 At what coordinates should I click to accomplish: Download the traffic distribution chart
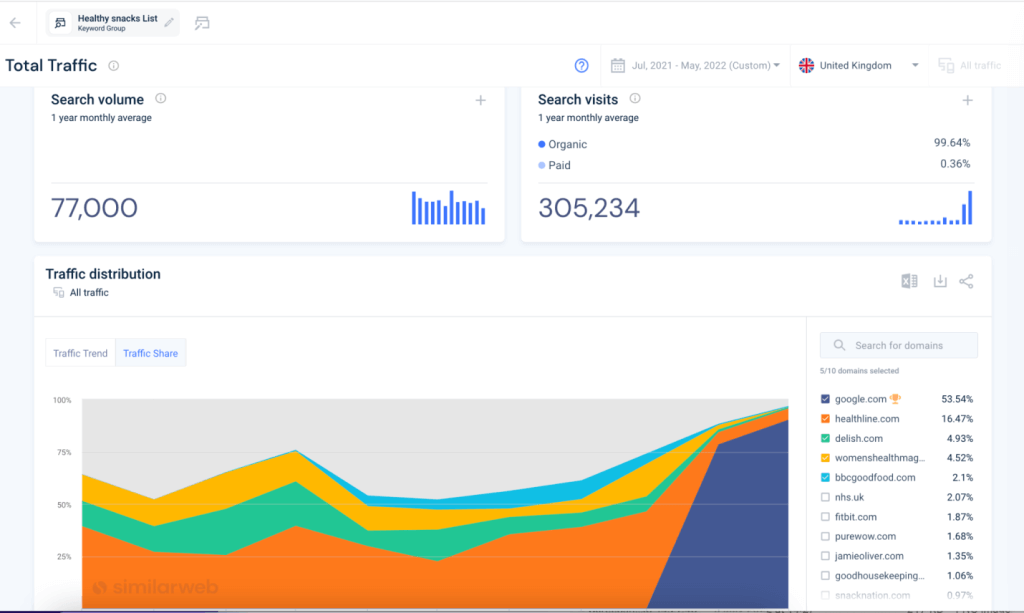pyautogui.click(x=940, y=281)
